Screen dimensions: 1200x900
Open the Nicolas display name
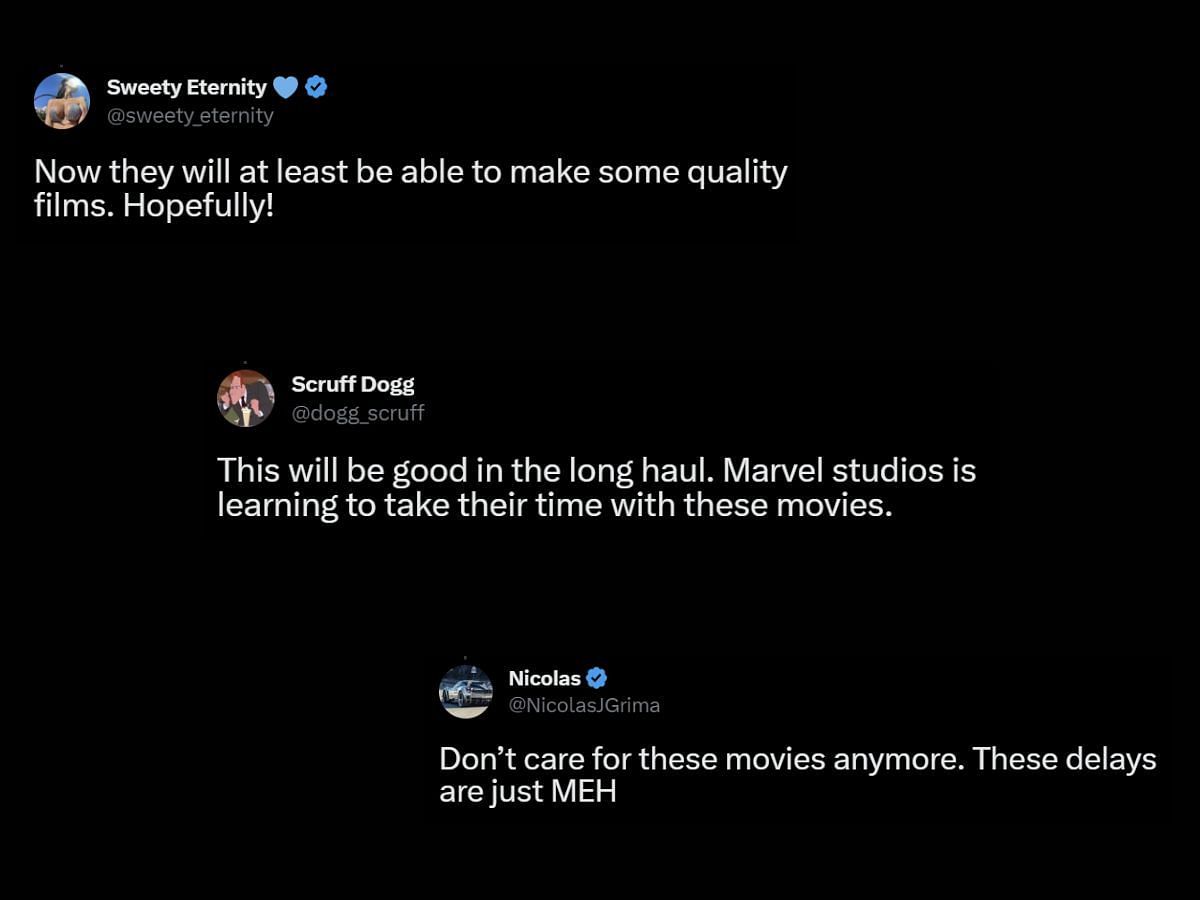coord(544,678)
